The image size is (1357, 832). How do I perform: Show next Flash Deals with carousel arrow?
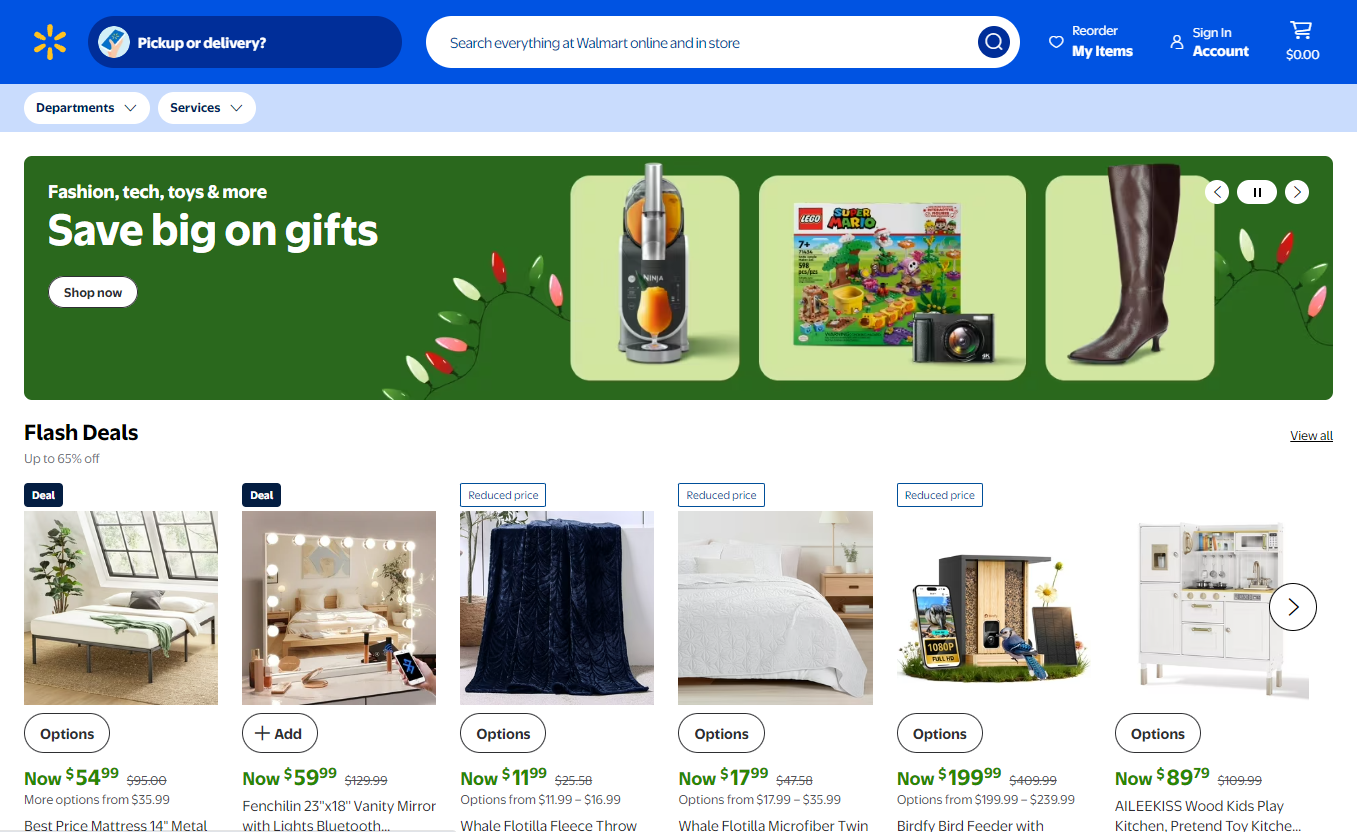click(x=1293, y=607)
